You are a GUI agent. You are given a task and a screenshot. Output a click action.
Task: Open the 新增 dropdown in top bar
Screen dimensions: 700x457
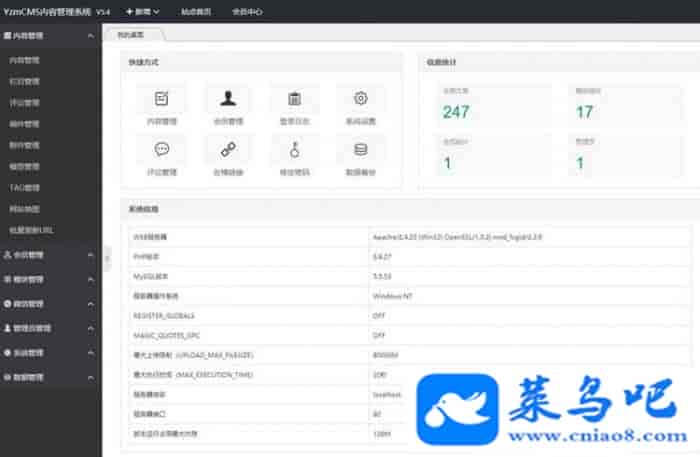coord(142,12)
